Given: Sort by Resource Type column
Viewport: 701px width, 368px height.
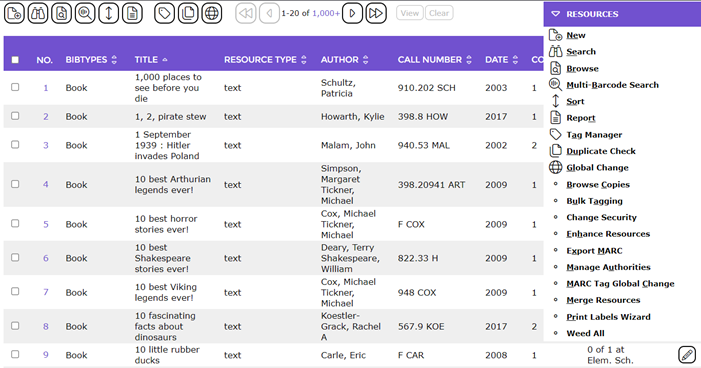Looking at the screenshot, I should coord(265,59).
